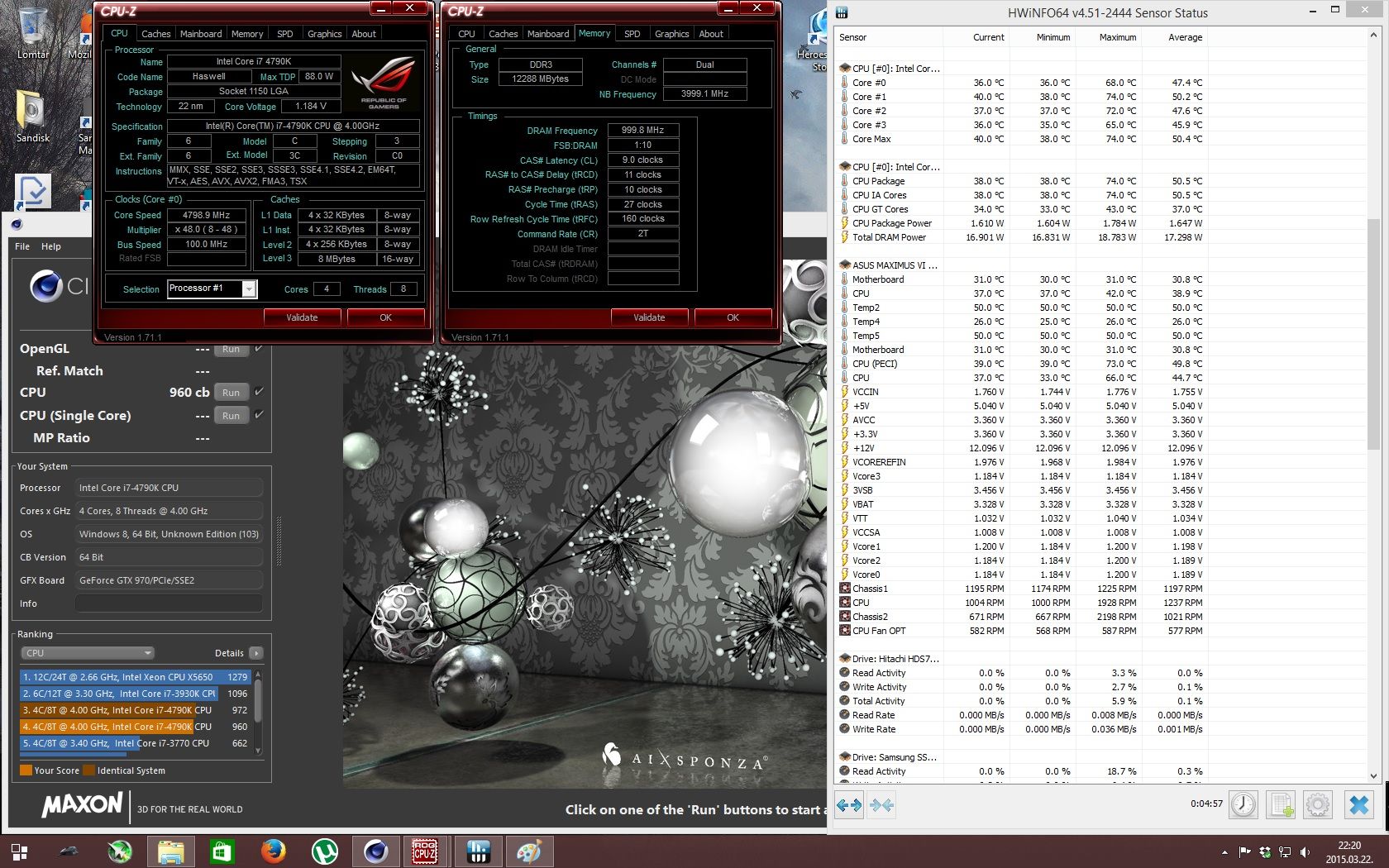1389x868 pixels.
Task: Click the Info input field in Cinebench
Action: point(169,603)
